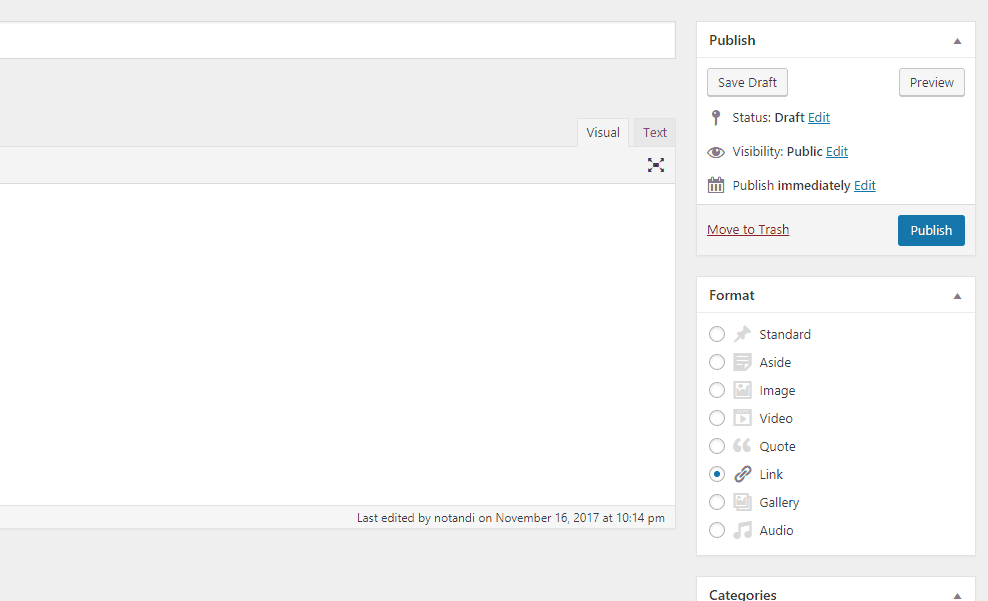Collapse the Publish panel
Image resolution: width=988 pixels, height=601 pixels.
point(957,41)
